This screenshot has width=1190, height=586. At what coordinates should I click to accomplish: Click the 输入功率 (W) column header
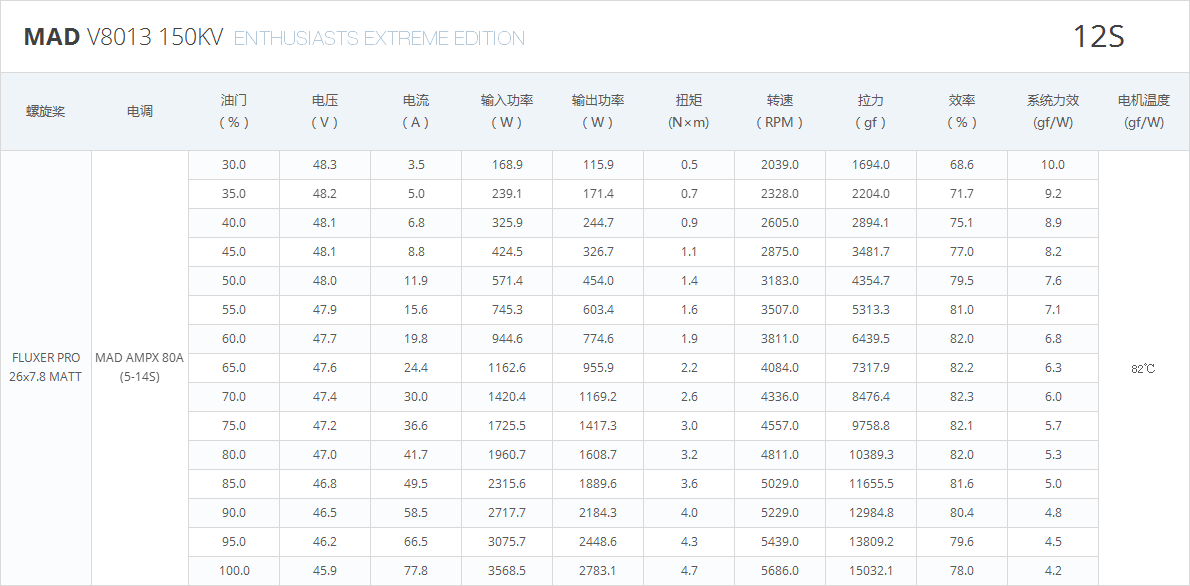pyautogui.click(x=507, y=112)
